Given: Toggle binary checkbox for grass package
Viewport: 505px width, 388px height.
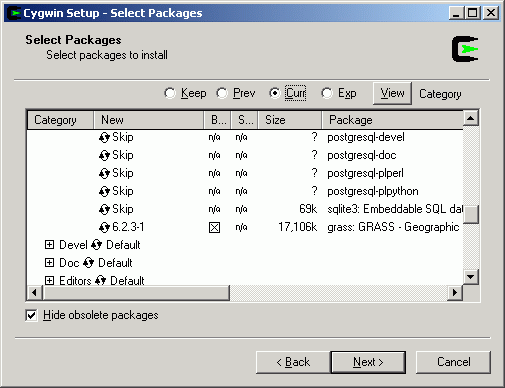Looking at the screenshot, I should [214, 228].
